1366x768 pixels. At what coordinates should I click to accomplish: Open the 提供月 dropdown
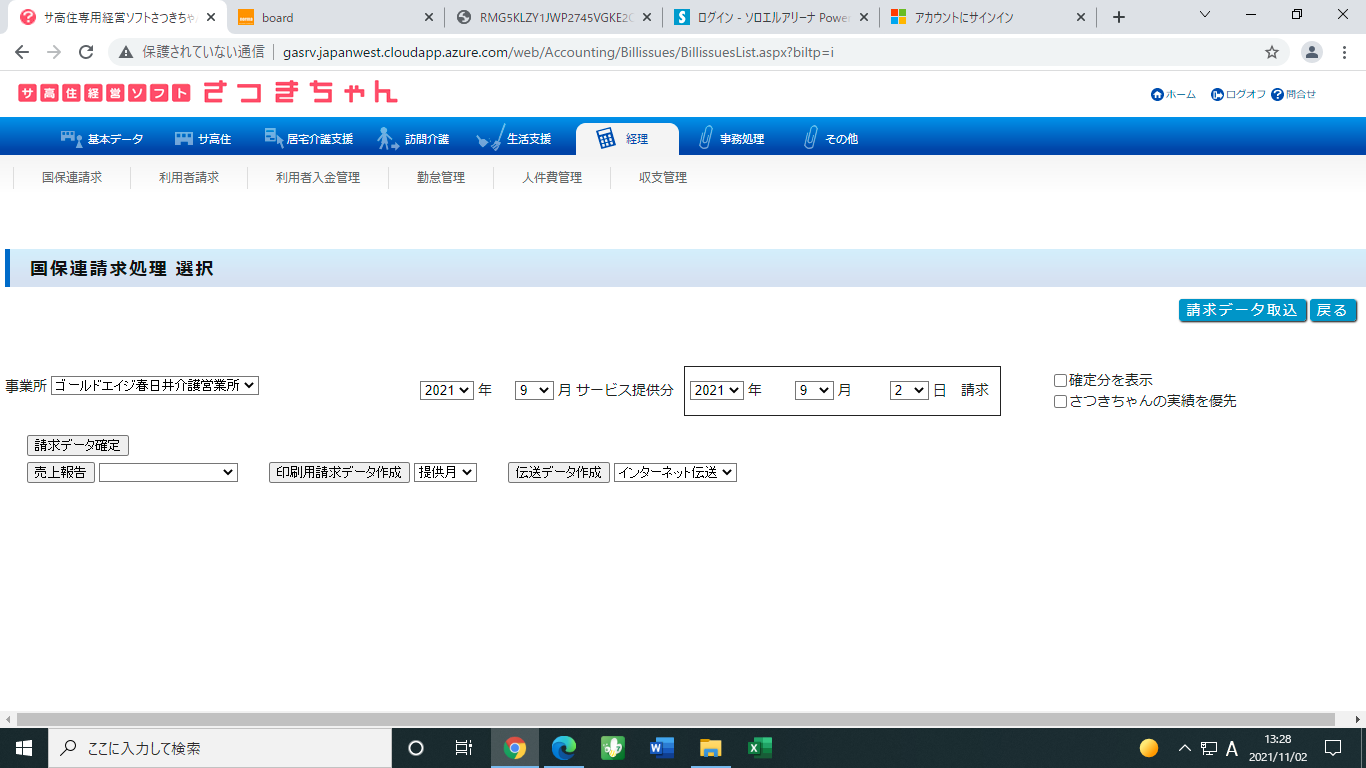point(445,472)
